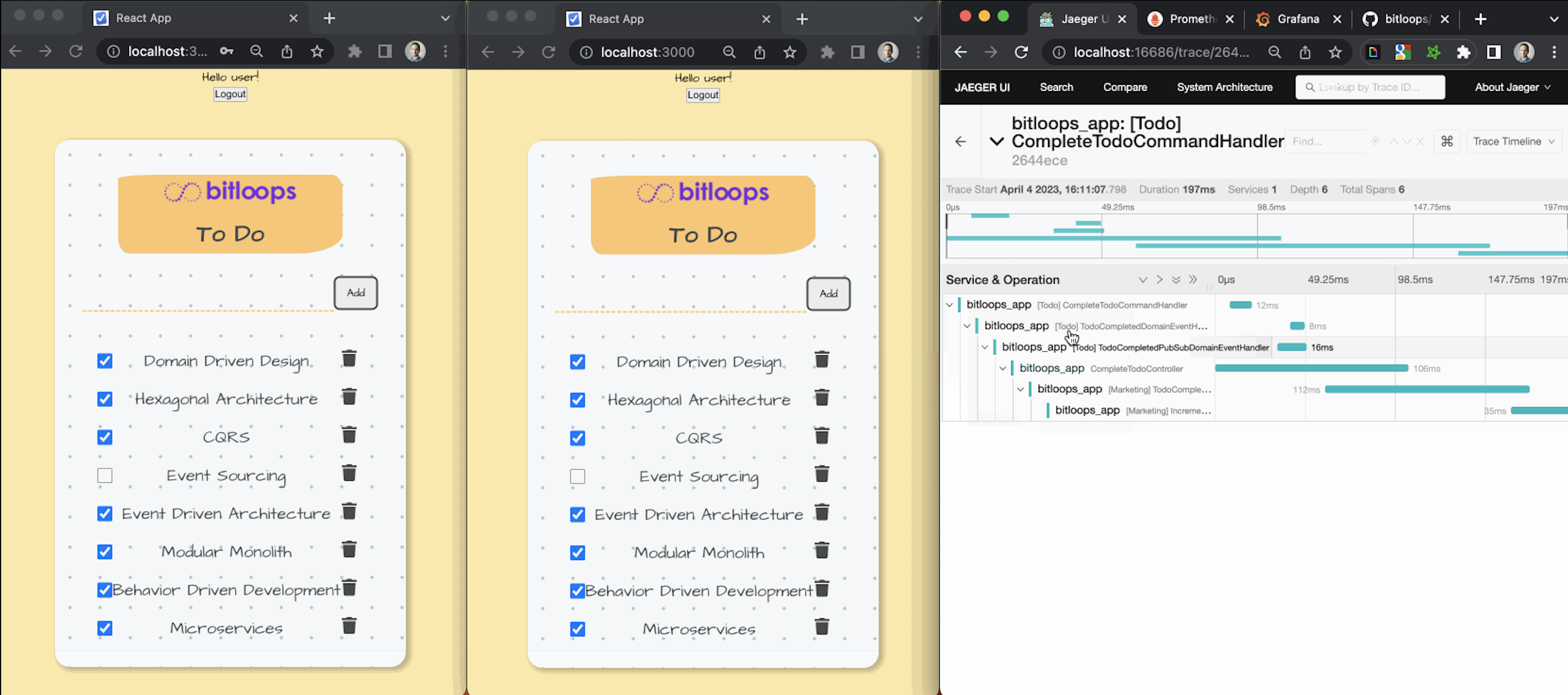Screen dimensions: 1568x695
Task: Uncheck Modular Monolith in middle window
Action: tap(578, 553)
